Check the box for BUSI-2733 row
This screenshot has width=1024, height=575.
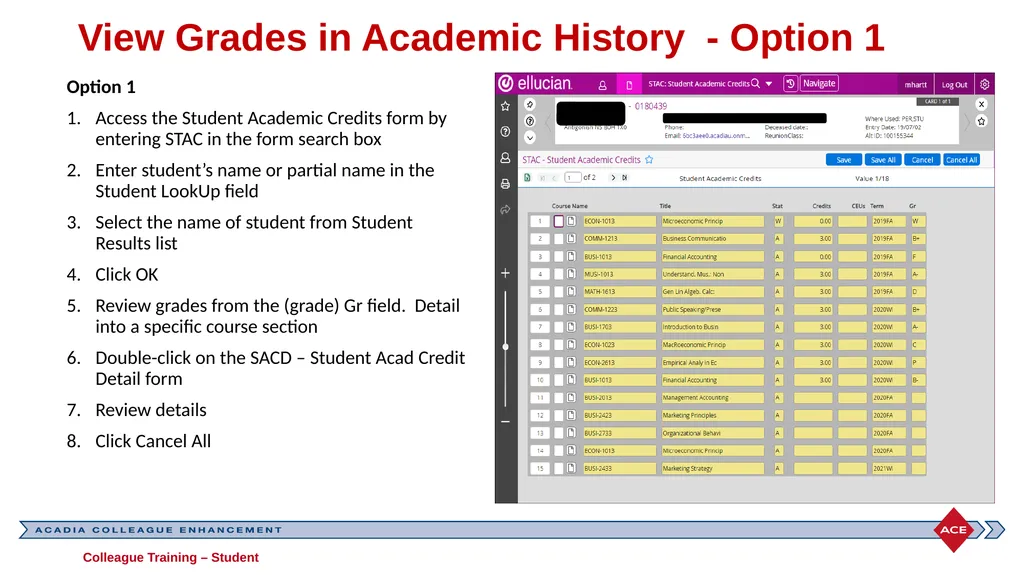click(558, 433)
